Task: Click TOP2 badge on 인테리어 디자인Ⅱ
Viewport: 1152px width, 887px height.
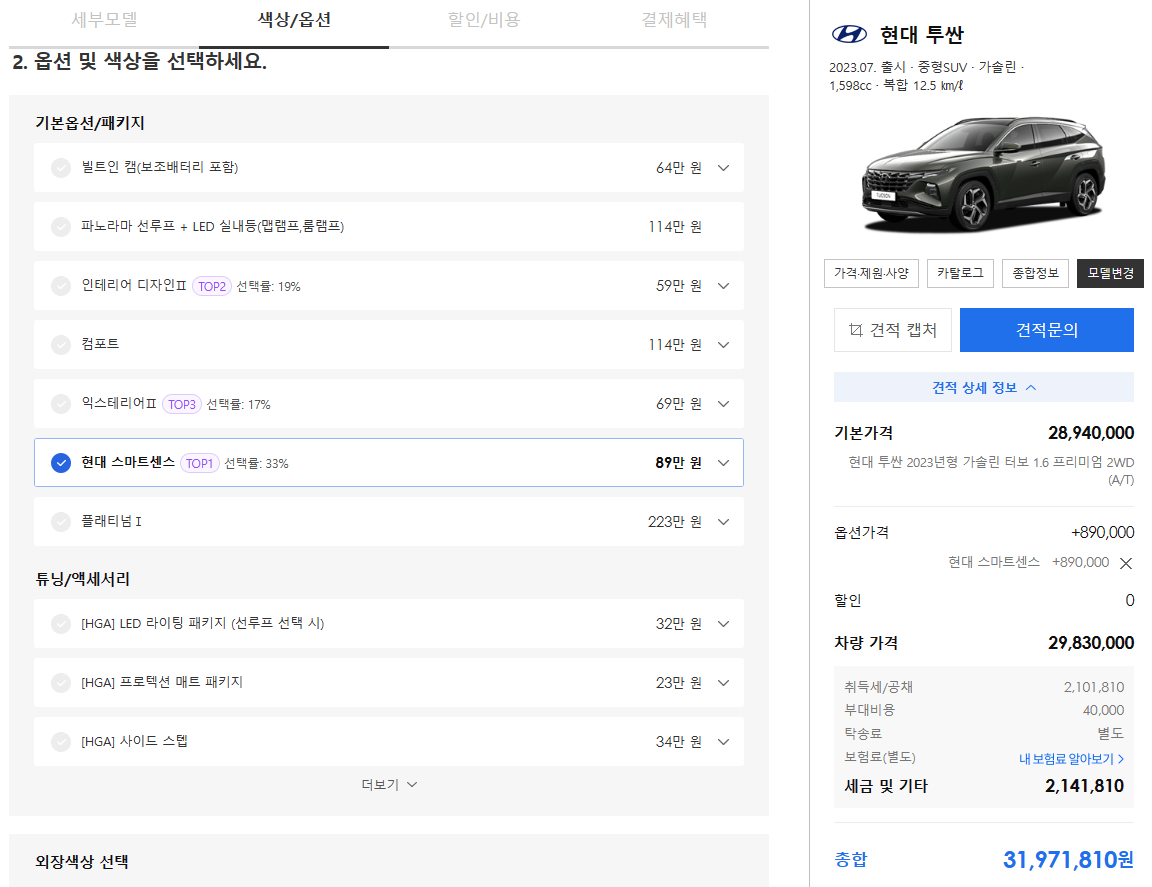Action: (212, 287)
